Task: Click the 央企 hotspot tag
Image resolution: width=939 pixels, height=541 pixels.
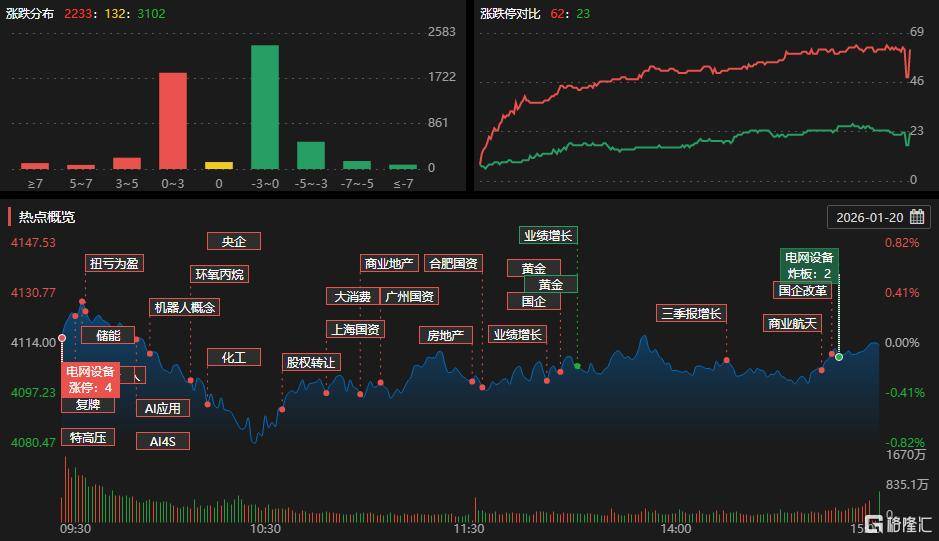Action: (233, 241)
